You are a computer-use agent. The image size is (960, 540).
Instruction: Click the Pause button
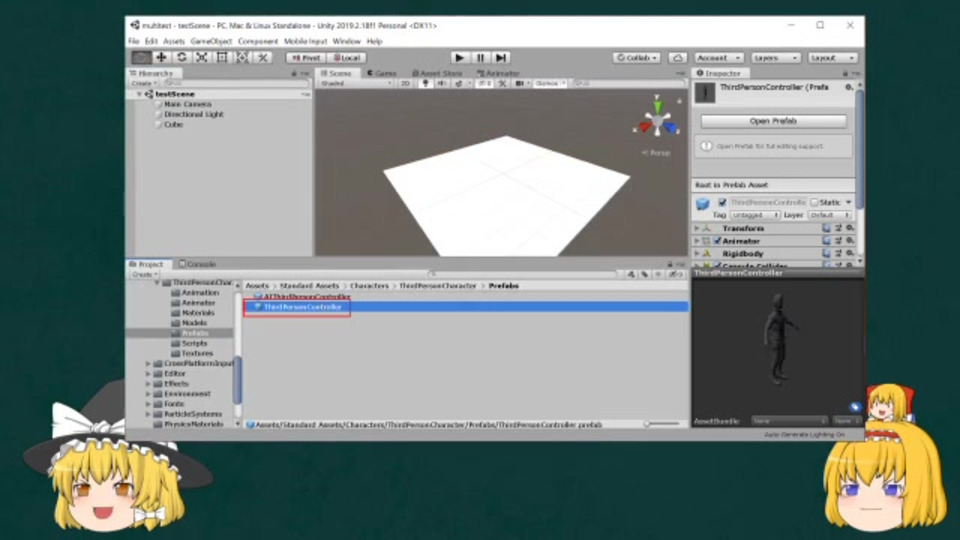coord(481,58)
